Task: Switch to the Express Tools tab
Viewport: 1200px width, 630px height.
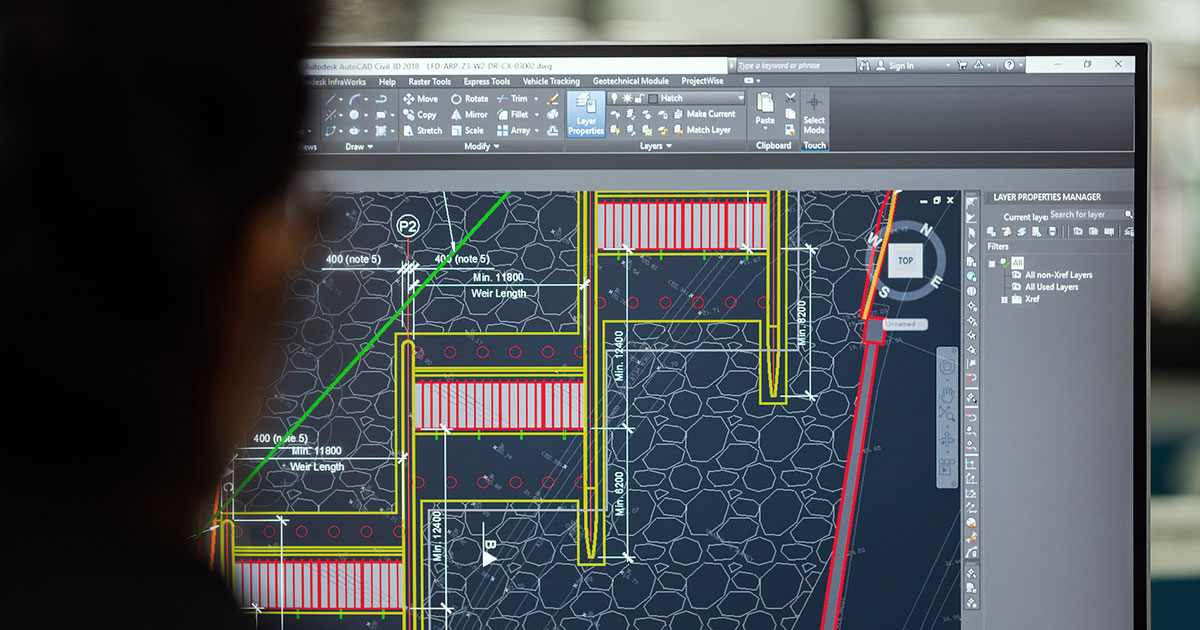Action: (x=486, y=82)
